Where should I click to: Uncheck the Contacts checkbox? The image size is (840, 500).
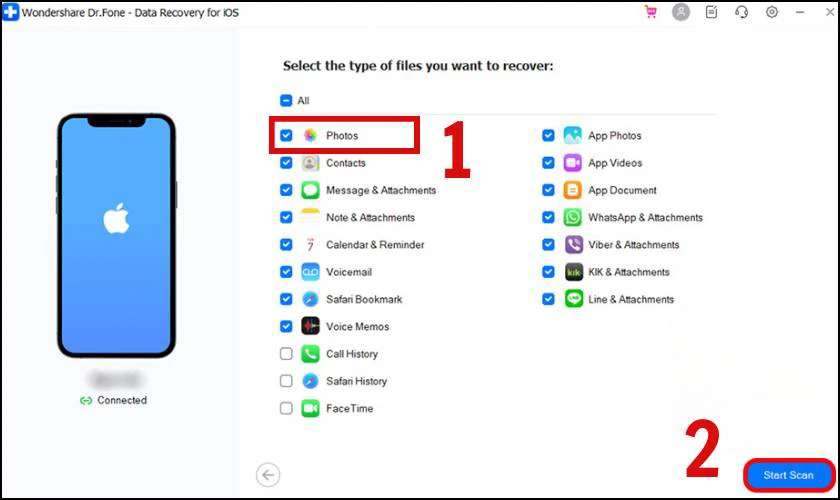click(286, 162)
